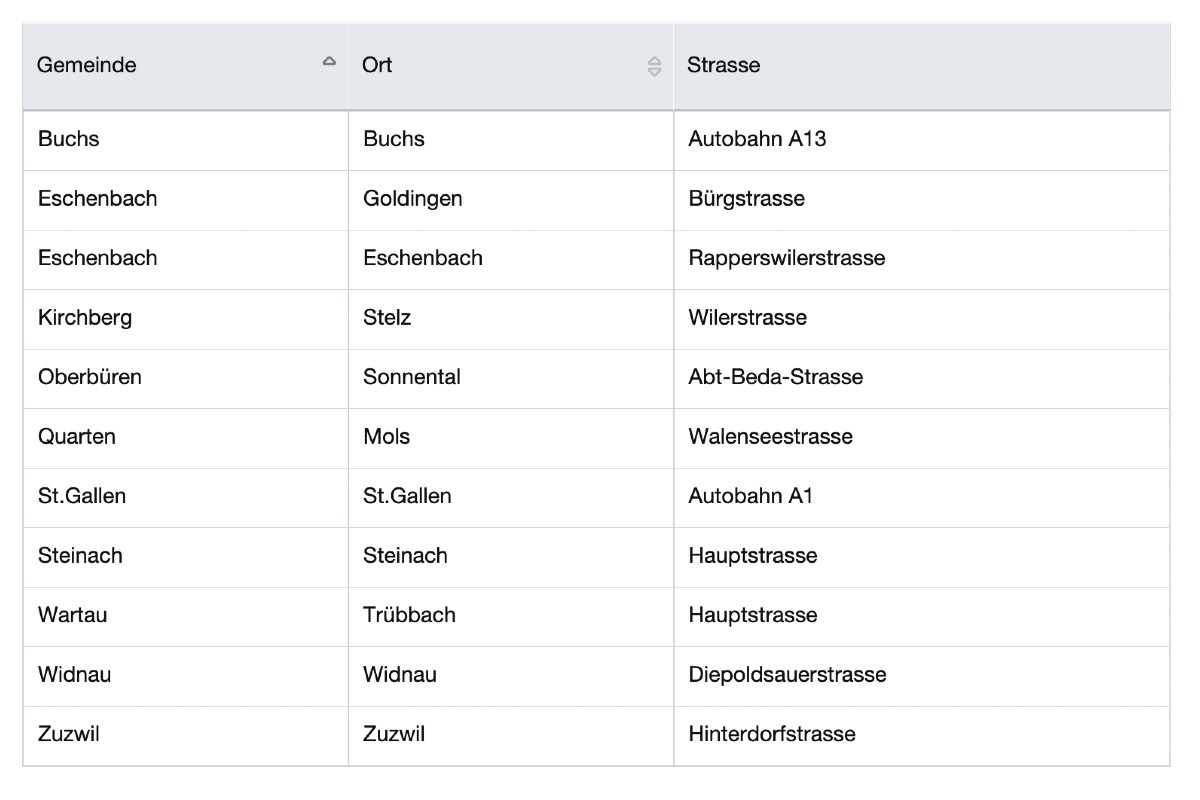Click the Quarten cell

pyautogui.click(x=77, y=437)
